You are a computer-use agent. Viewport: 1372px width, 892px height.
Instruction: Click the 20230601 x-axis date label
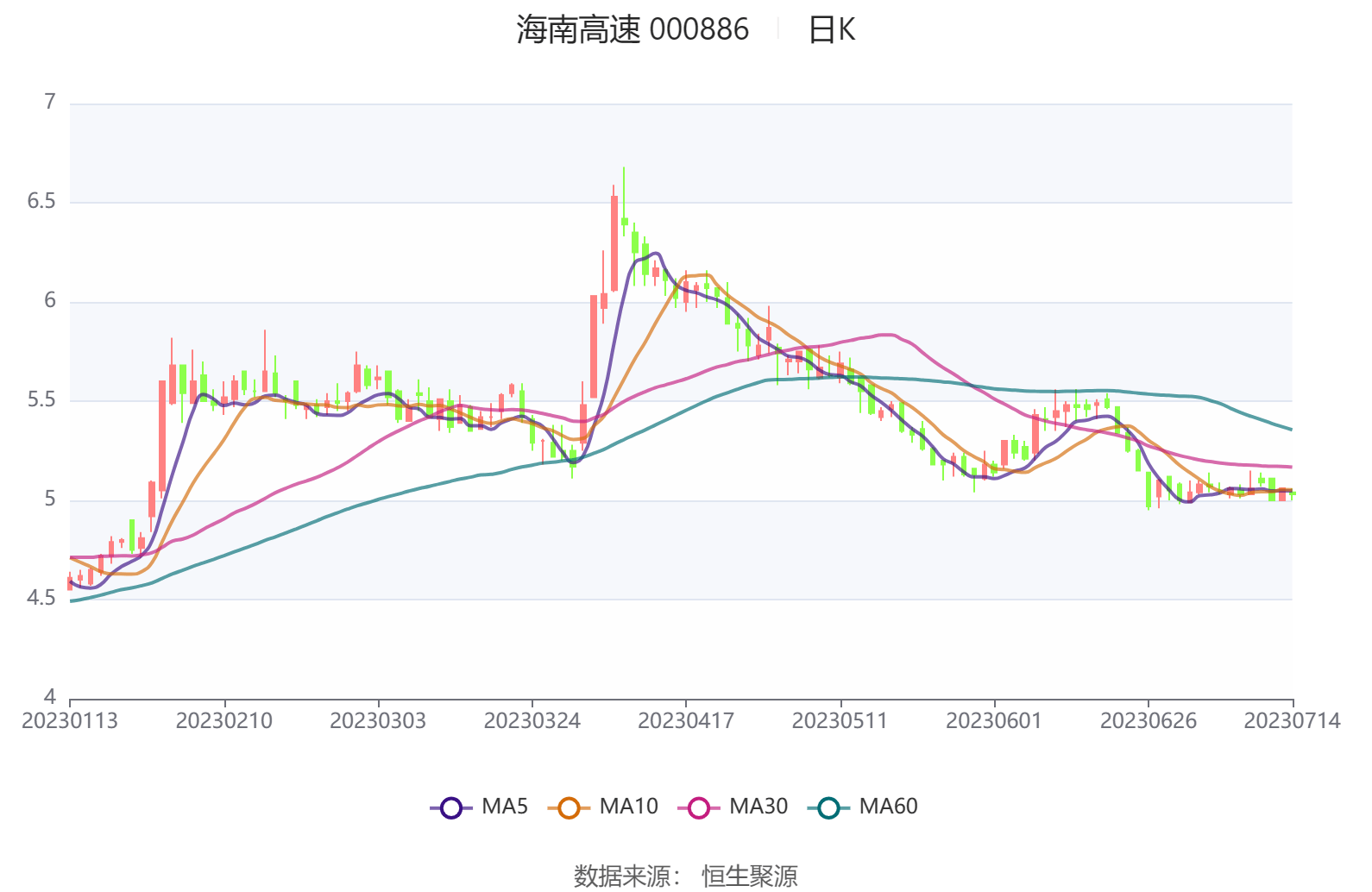pyautogui.click(x=994, y=721)
